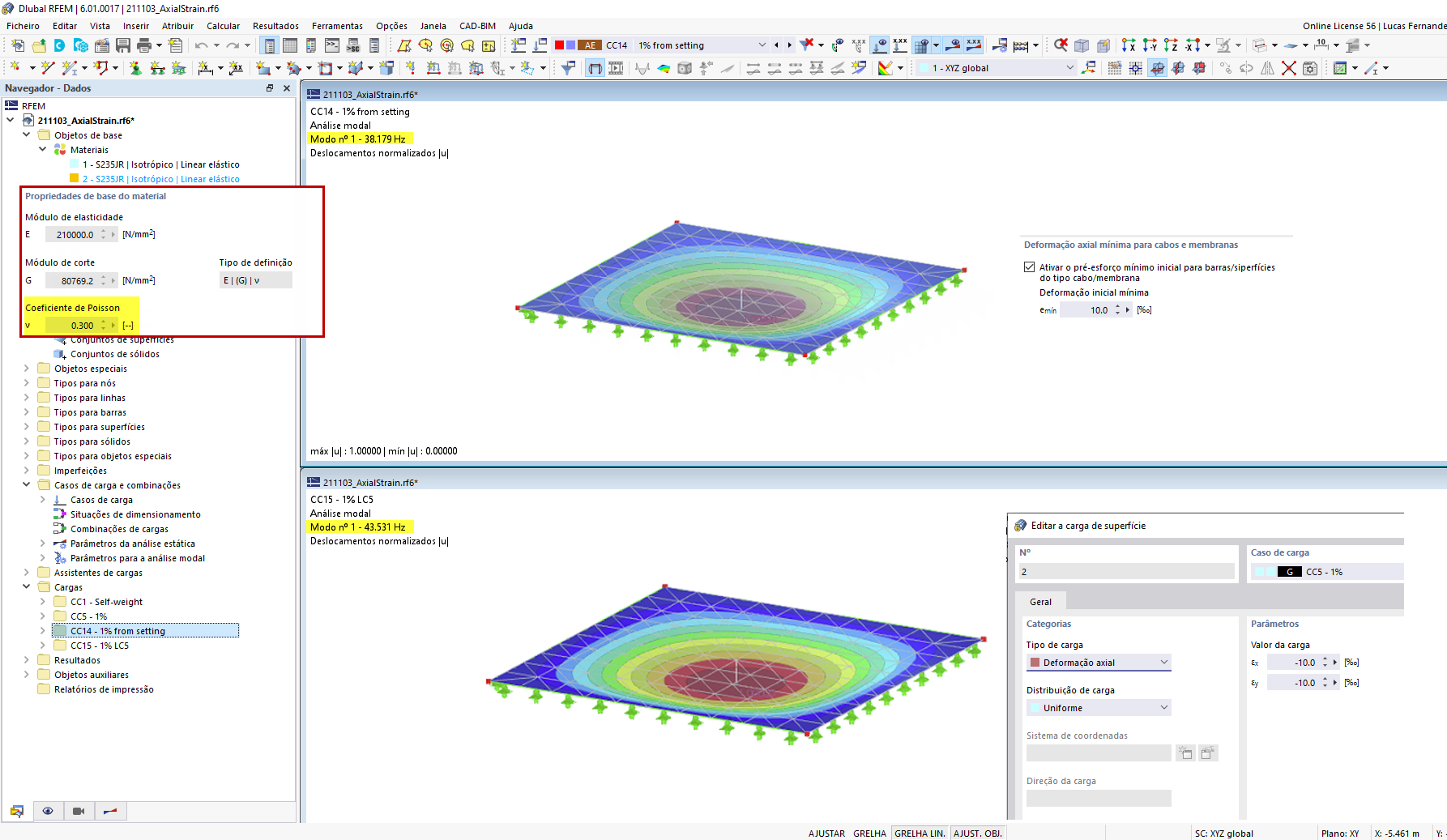Click the view in -Y direction icon
This screenshot has width=1447, height=840.
(x=1150, y=45)
